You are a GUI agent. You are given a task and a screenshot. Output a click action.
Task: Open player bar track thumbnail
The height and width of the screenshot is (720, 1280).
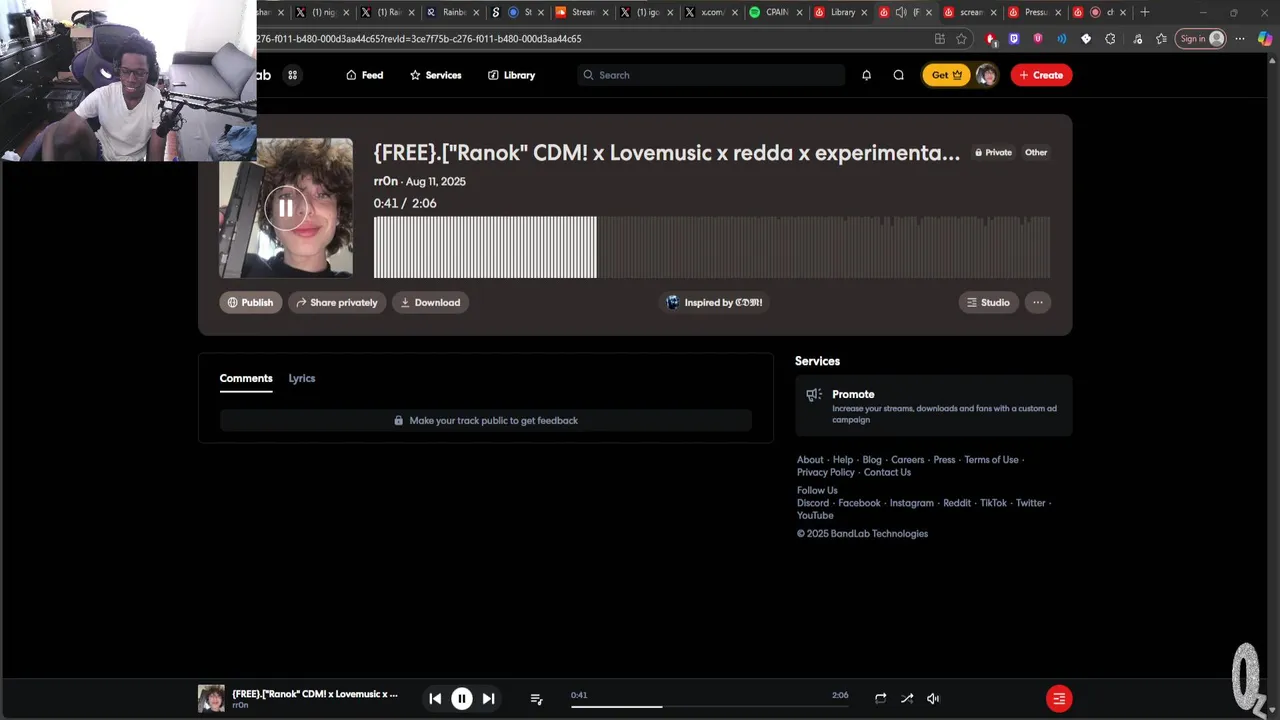[211, 699]
